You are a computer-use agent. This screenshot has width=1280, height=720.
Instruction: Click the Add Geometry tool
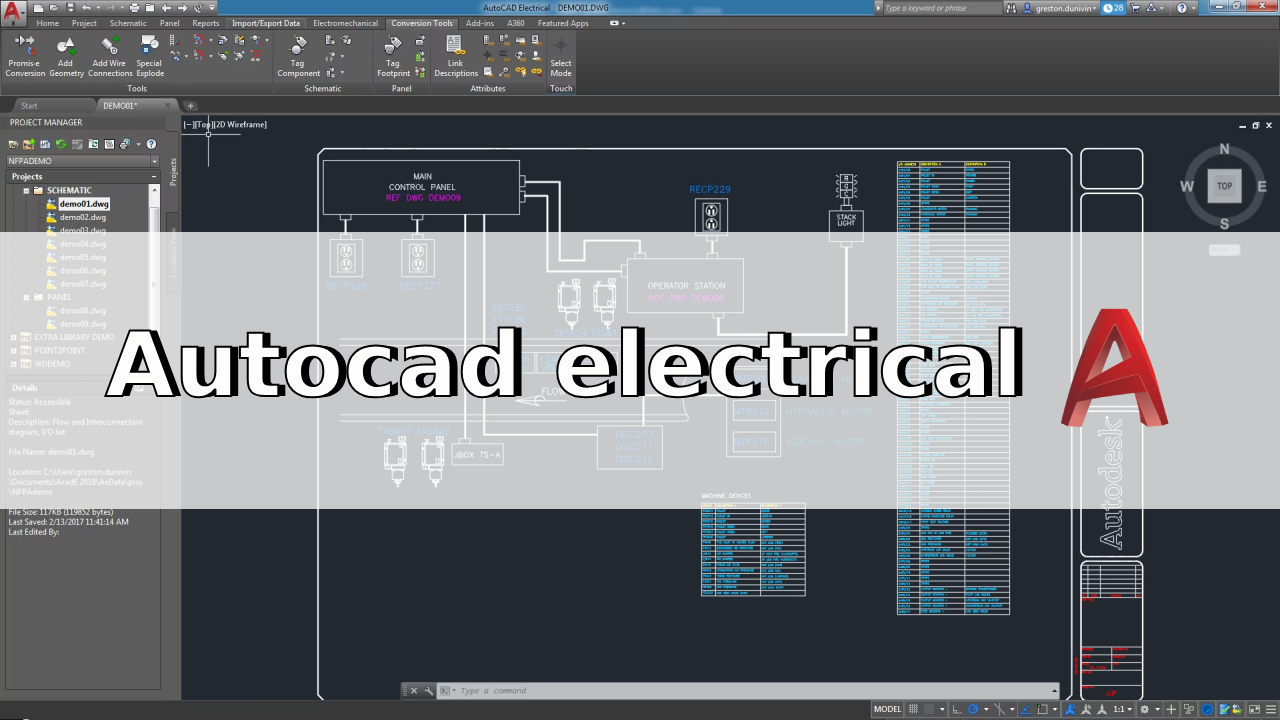[66, 56]
